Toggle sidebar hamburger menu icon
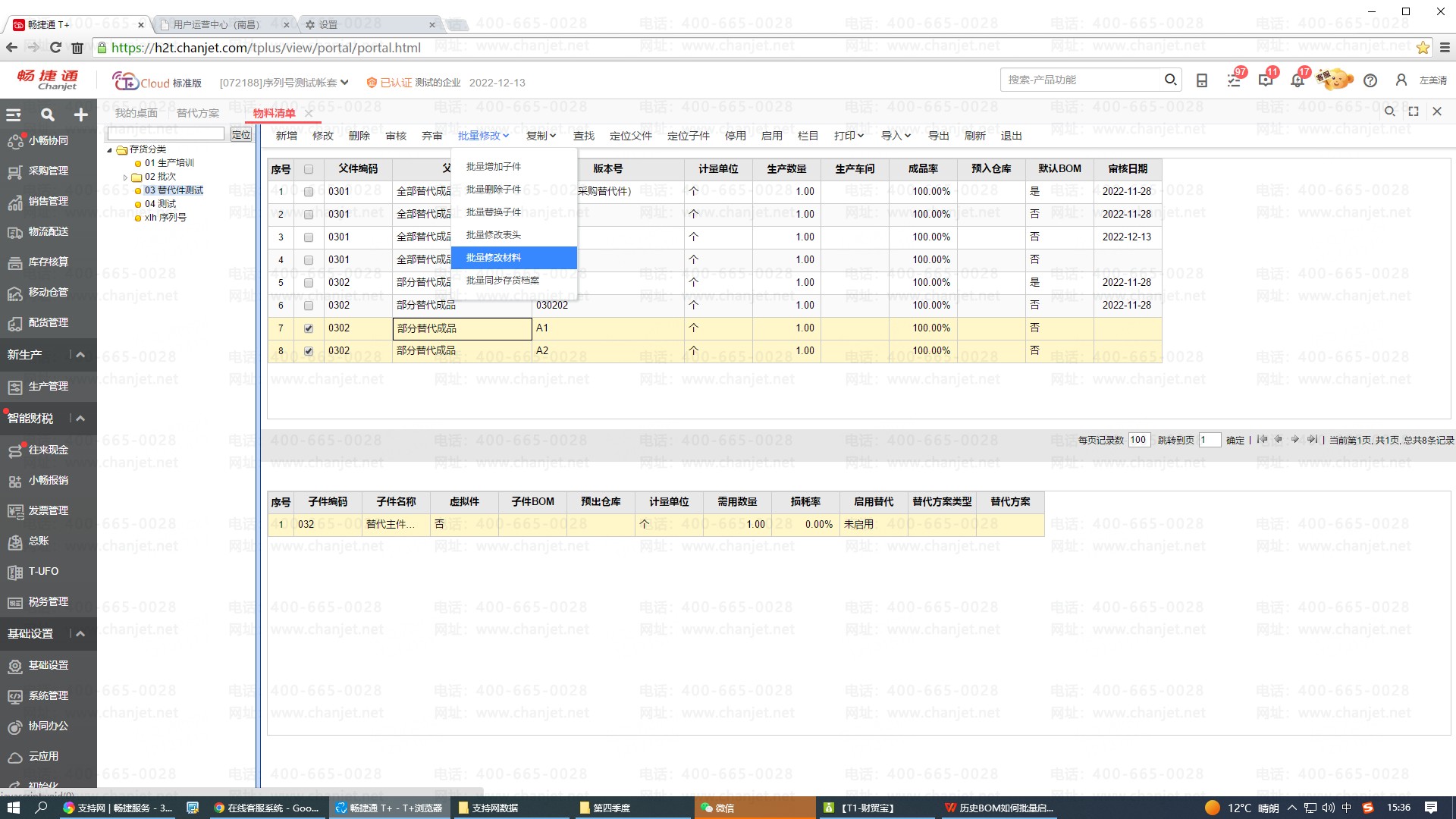This screenshot has height=819, width=1456. [14, 115]
